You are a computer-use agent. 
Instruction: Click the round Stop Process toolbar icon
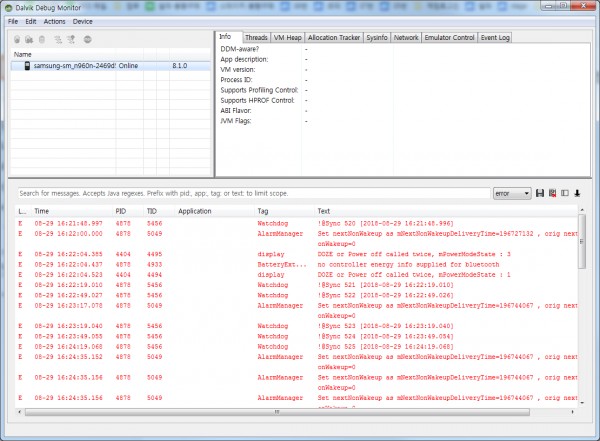pos(88,39)
